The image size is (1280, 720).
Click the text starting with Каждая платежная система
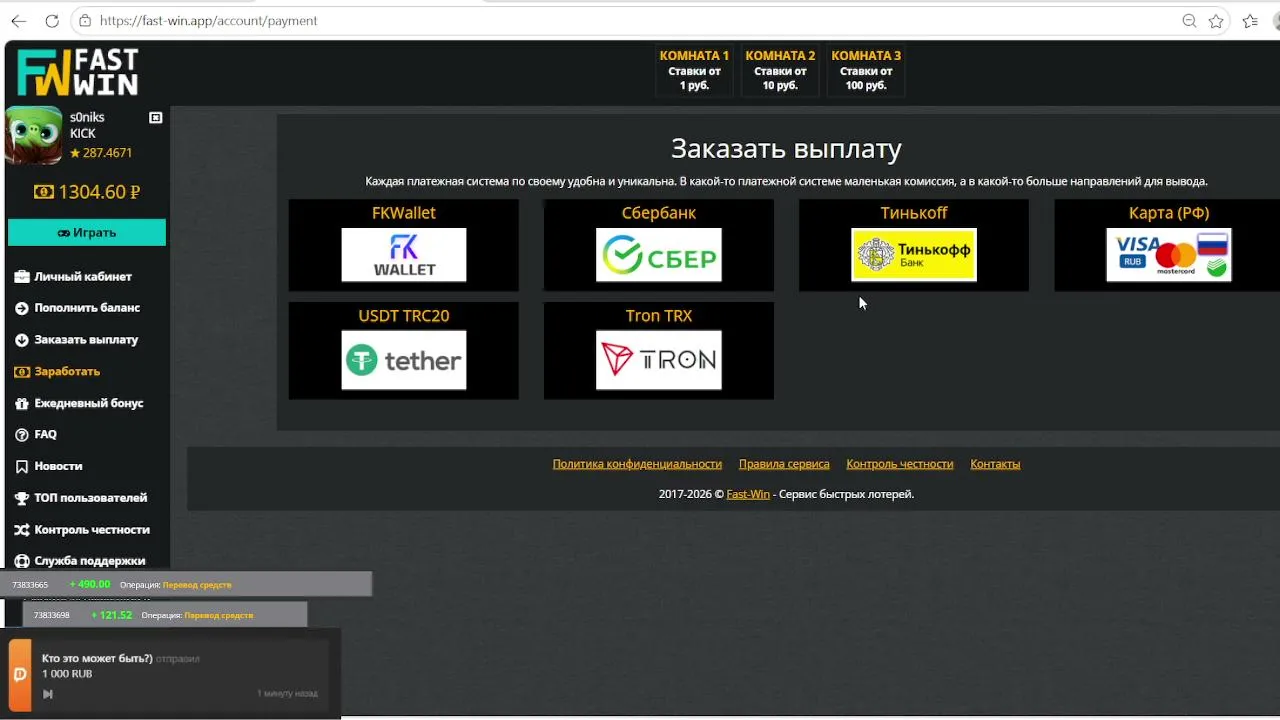click(x=786, y=182)
